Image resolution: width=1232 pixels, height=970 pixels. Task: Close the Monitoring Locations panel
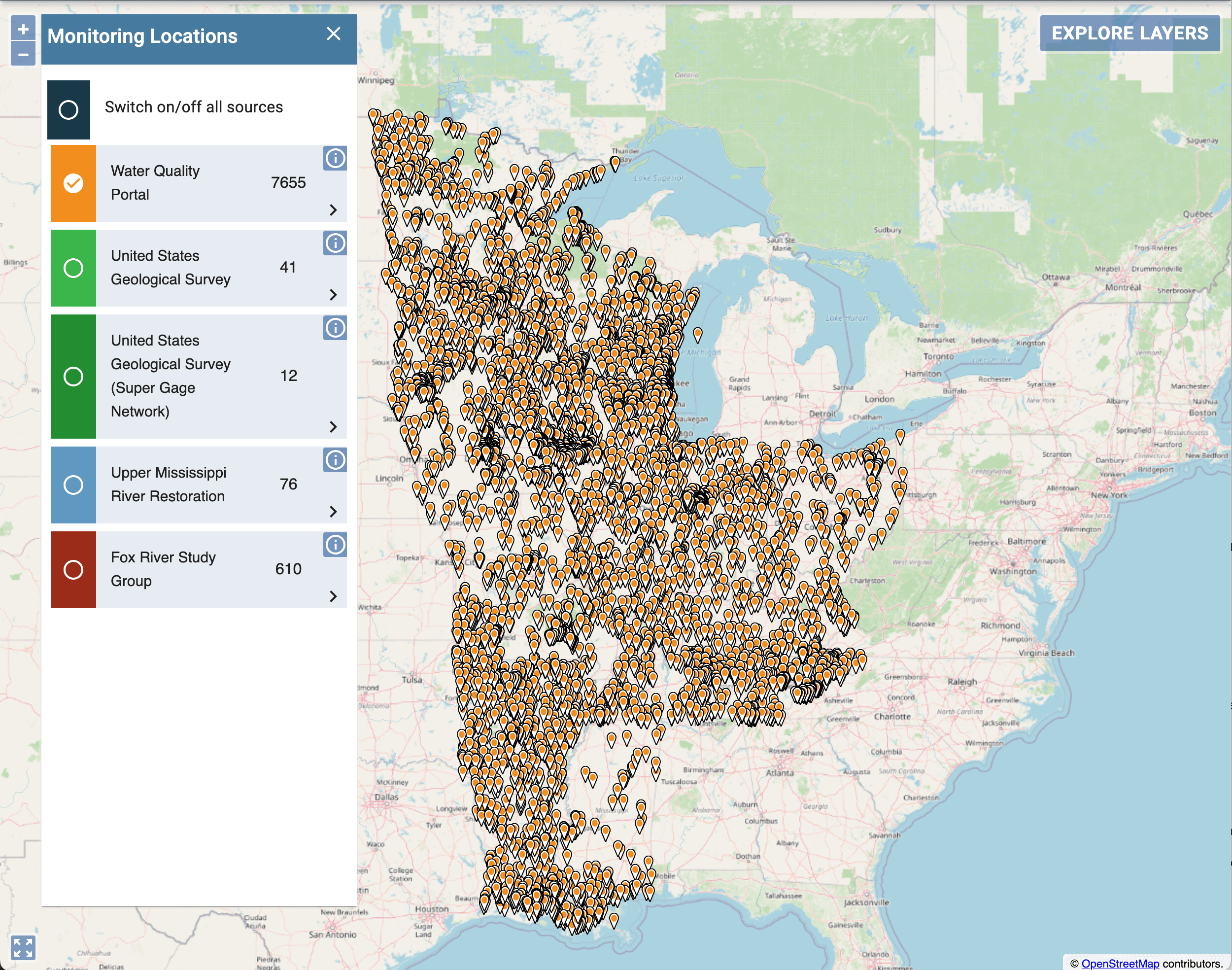coord(334,35)
